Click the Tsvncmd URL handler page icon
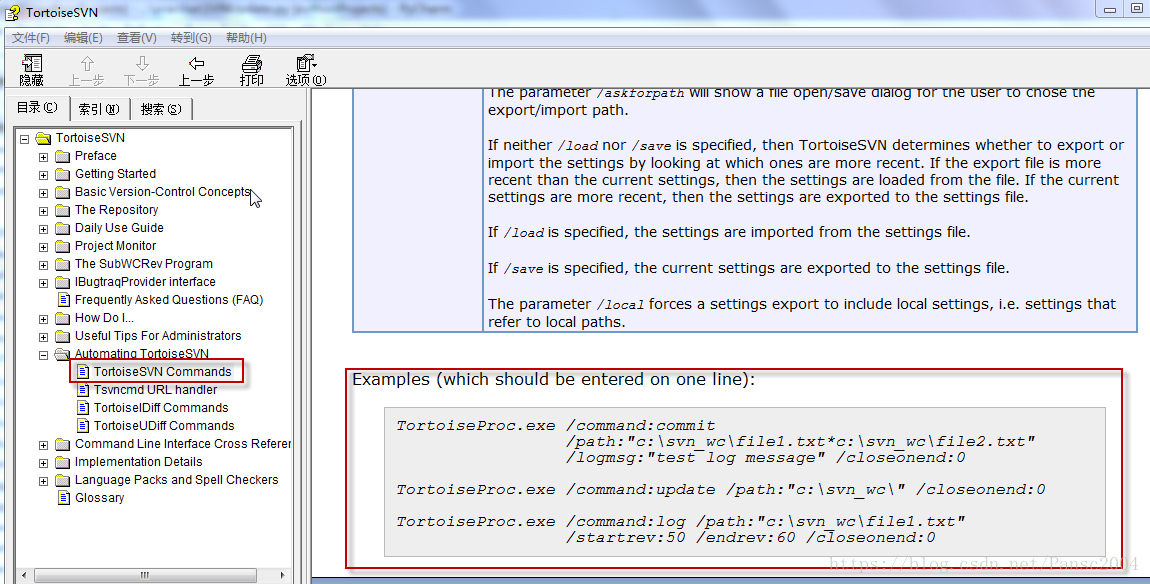The width and height of the screenshot is (1150, 584). 83,390
